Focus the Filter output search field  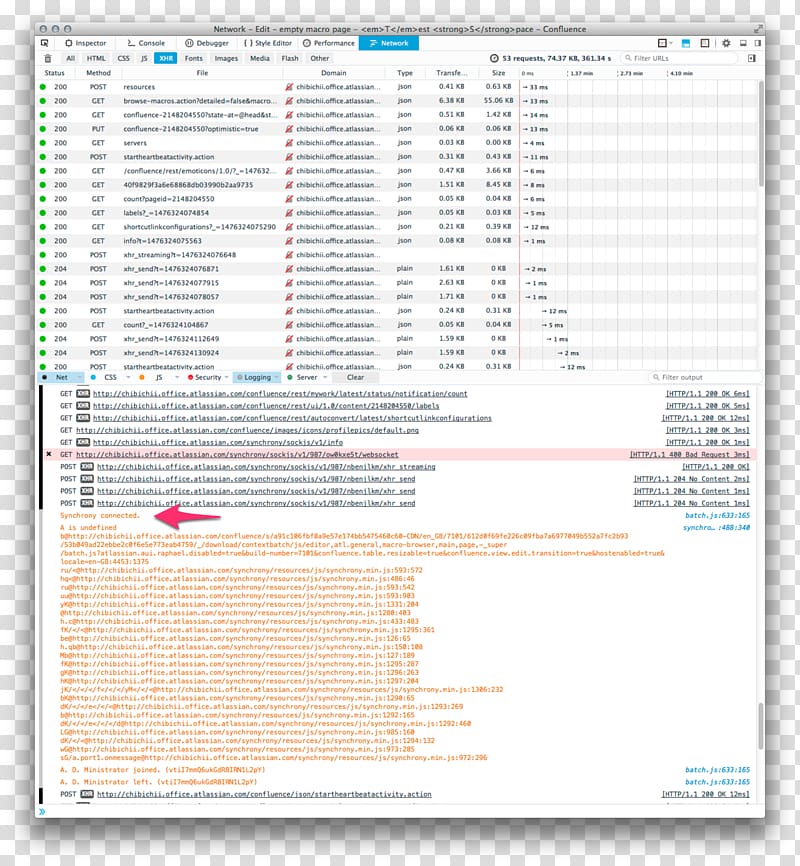[705, 377]
